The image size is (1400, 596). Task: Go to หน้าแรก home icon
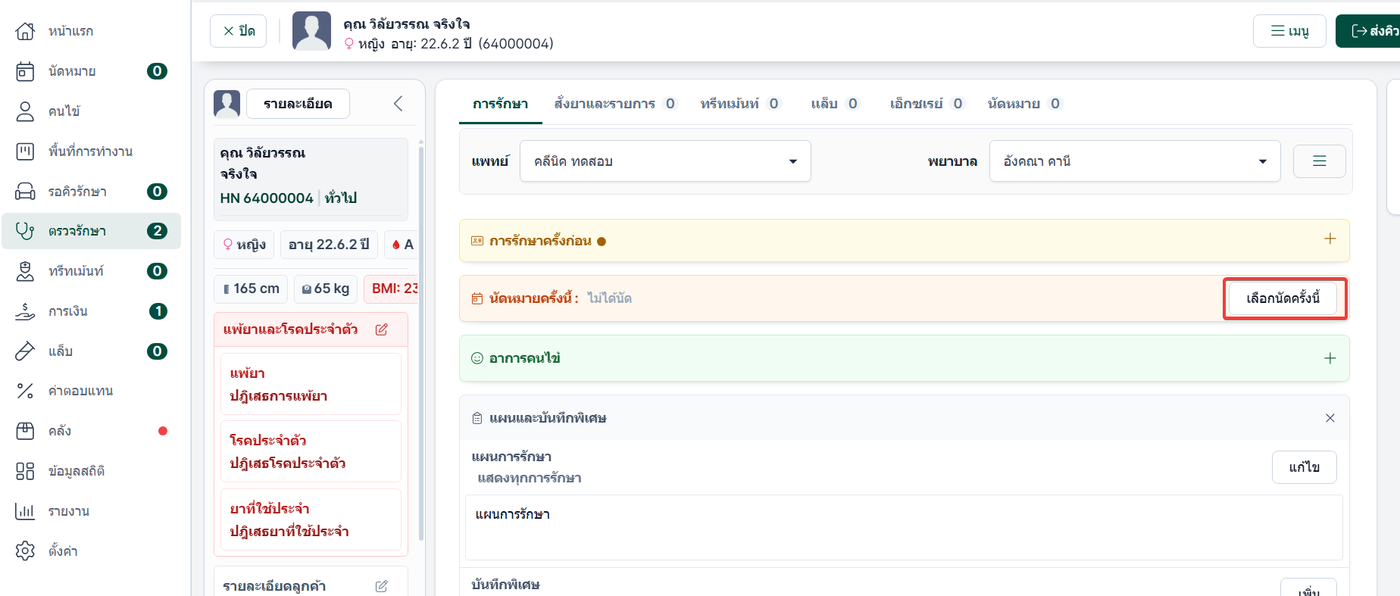[26, 31]
